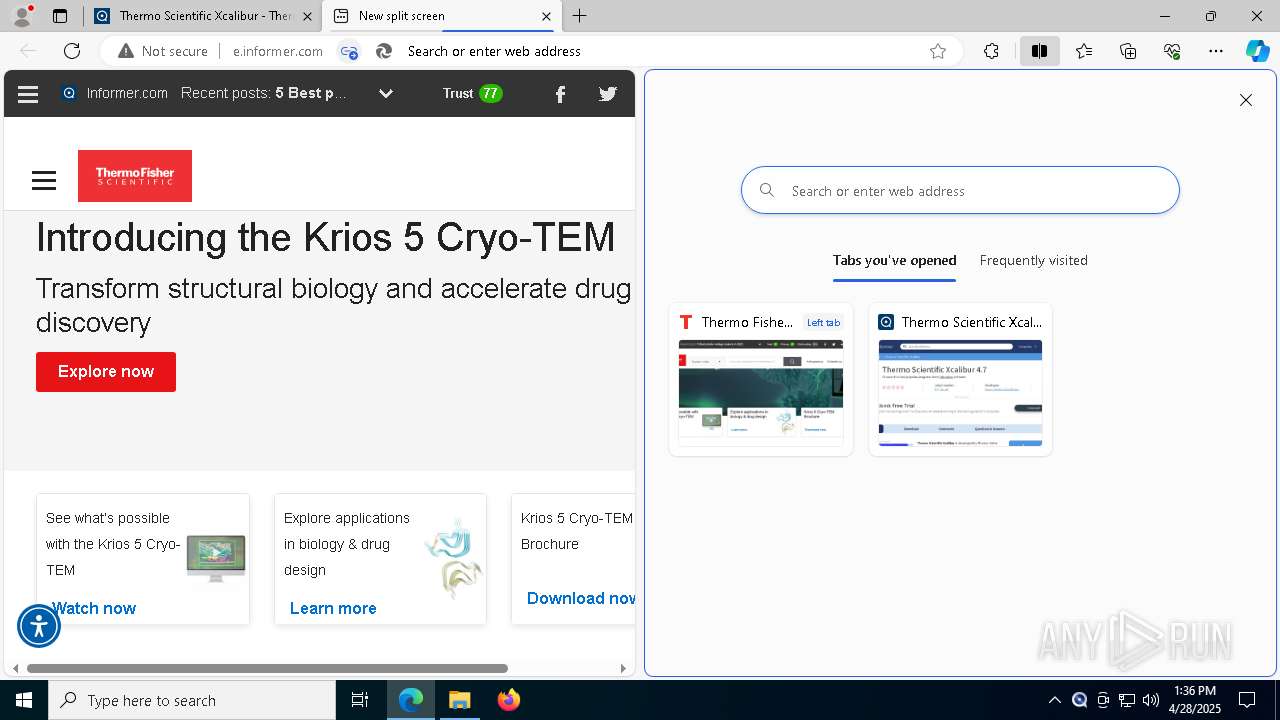This screenshot has width=1280, height=720.
Task: Open the accessibility options round button
Action: pos(39,627)
